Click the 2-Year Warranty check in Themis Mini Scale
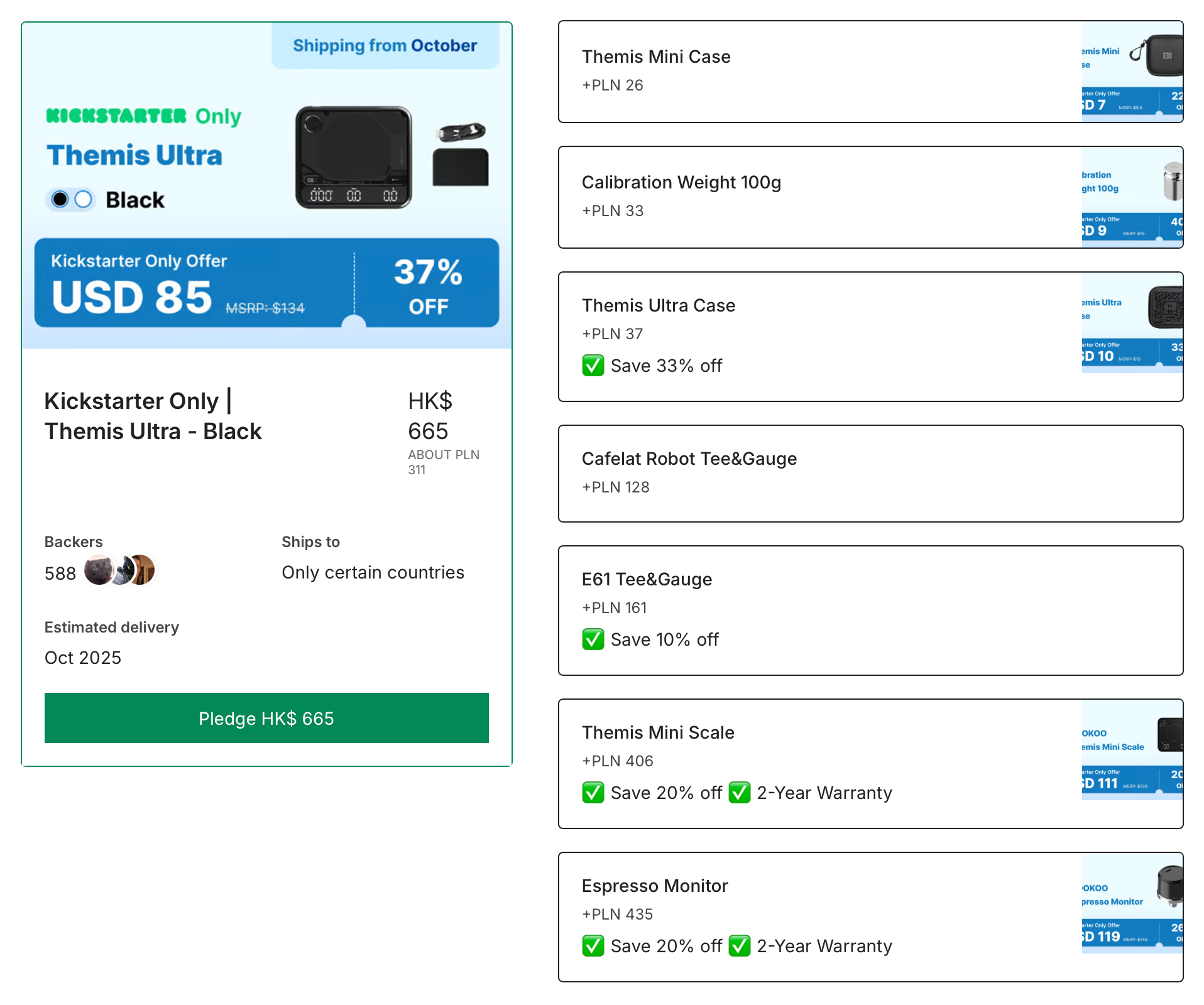This screenshot has height=1005, width=1204. click(740, 793)
